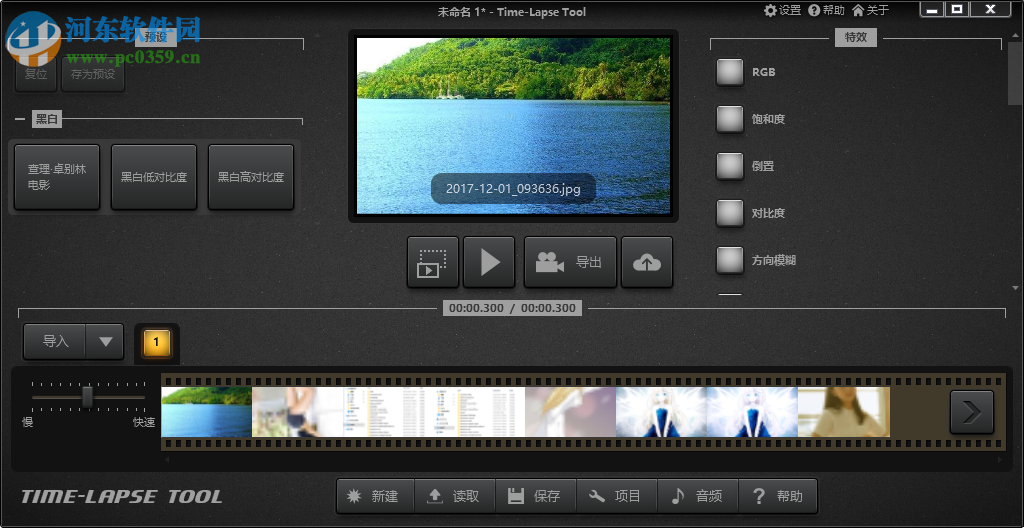Upload video with the cloud icon
Viewport: 1024px width, 528px height.
pyautogui.click(x=647, y=262)
